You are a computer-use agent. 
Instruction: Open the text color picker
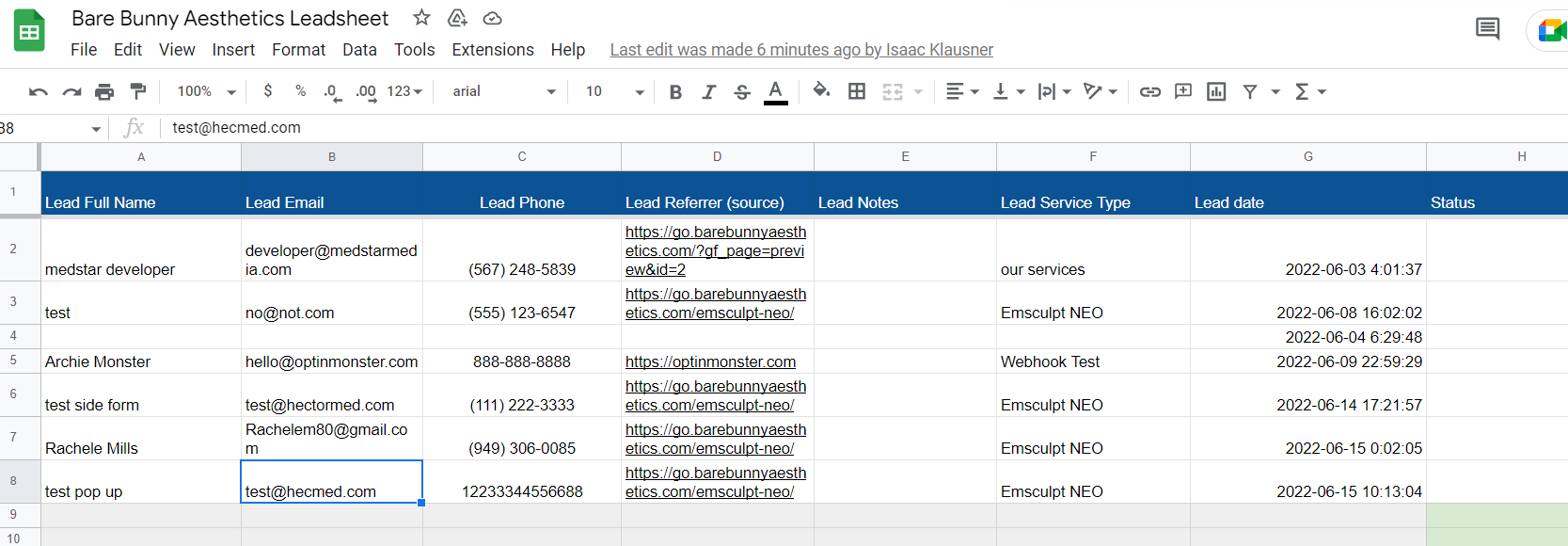(x=776, y=91)
